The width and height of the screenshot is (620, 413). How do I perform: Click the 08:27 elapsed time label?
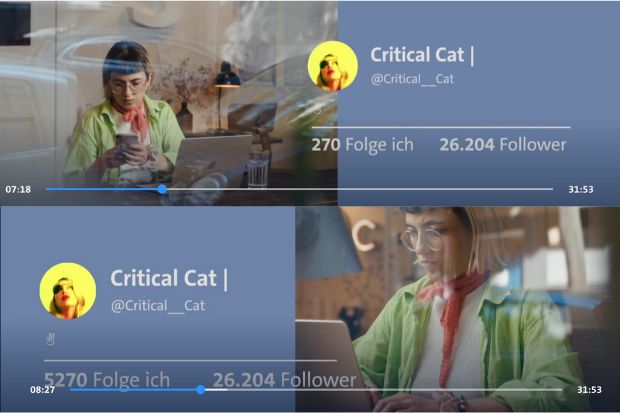(43, 390)
